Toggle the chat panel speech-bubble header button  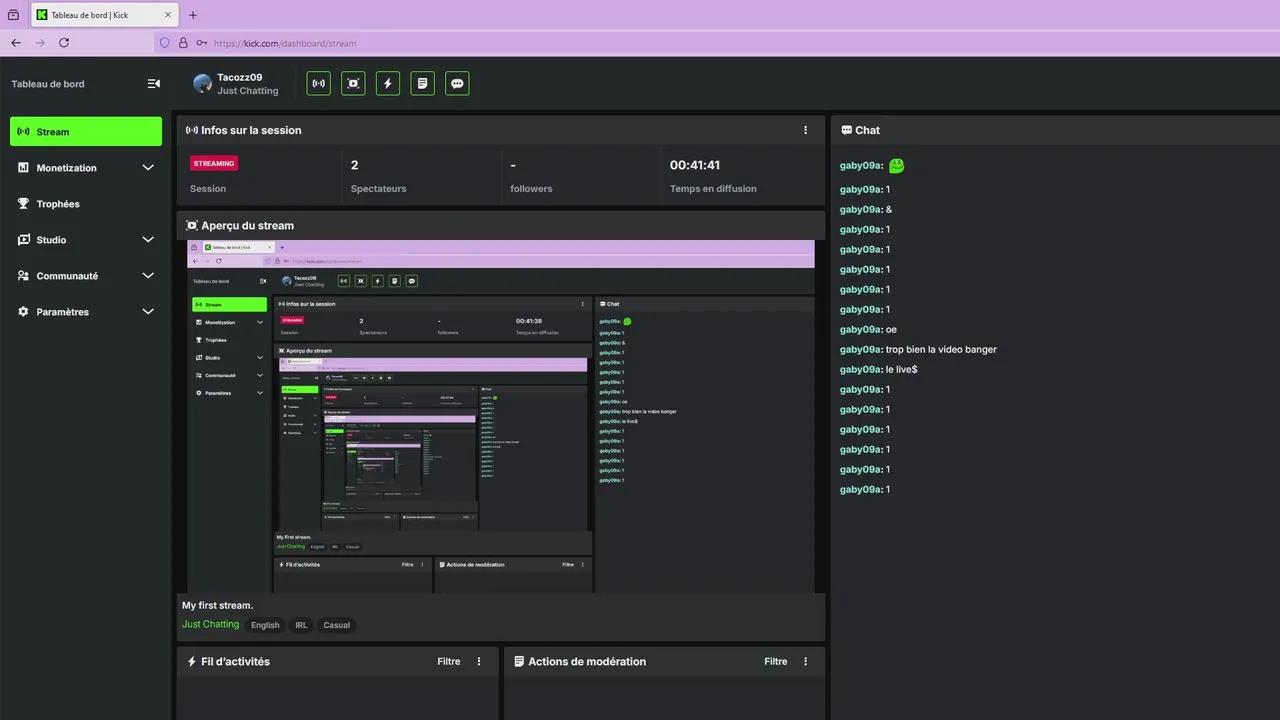pyautogui.click(x=457, y=84)
